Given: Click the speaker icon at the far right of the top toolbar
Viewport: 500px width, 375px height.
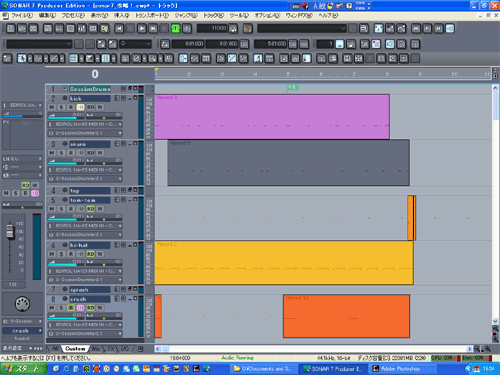Looking at the screenshot, I should point(450,29).
